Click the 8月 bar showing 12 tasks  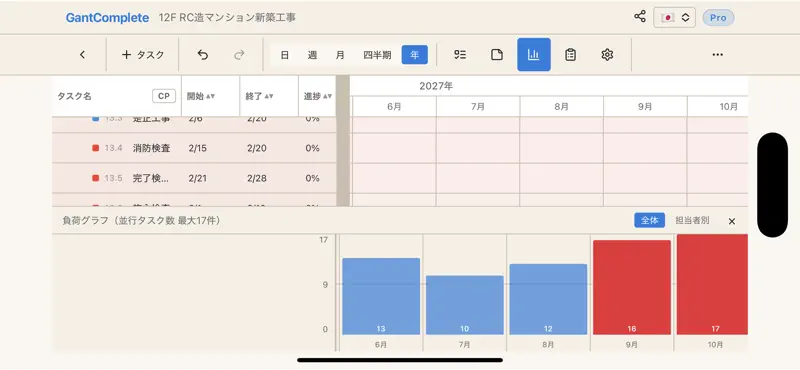click(x=548, y=299)
